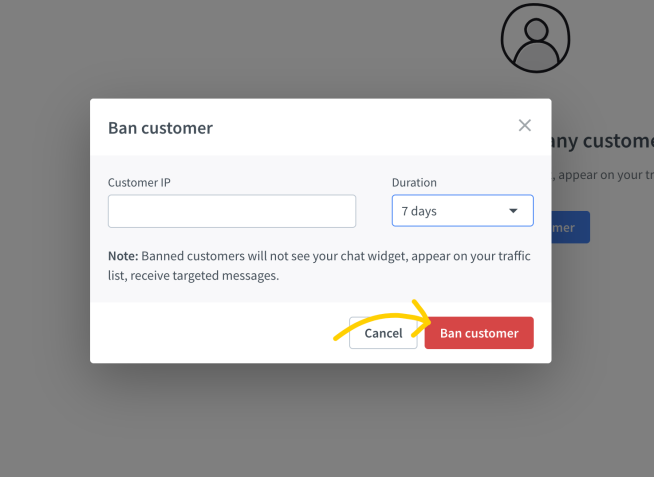Close the Ban customer dialog with X

(x=524, y=125)
